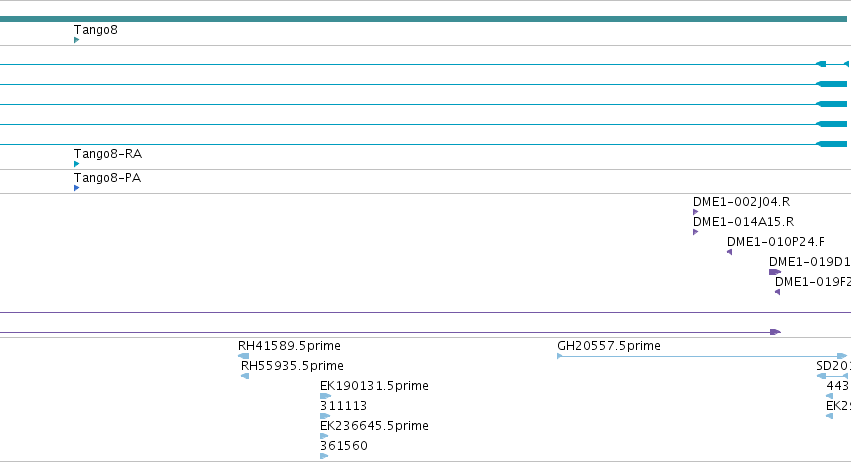Select the SD20 feature left arrow glyph

point(821,376)
